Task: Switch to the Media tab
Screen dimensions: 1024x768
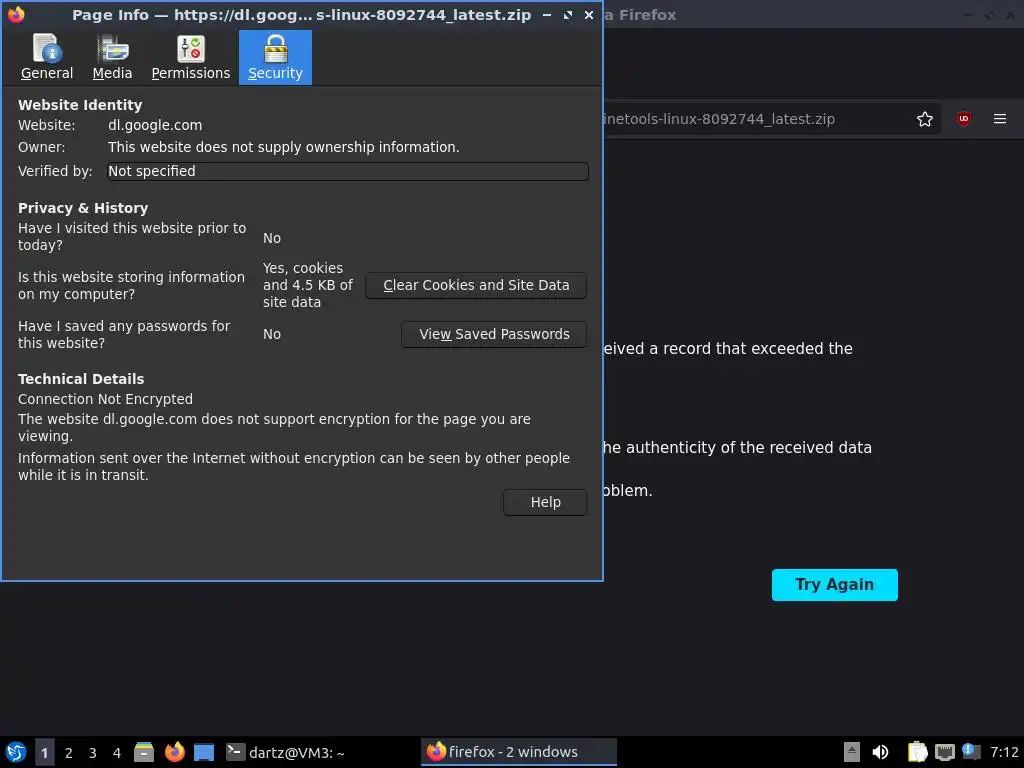Action: tap(112, 57)
